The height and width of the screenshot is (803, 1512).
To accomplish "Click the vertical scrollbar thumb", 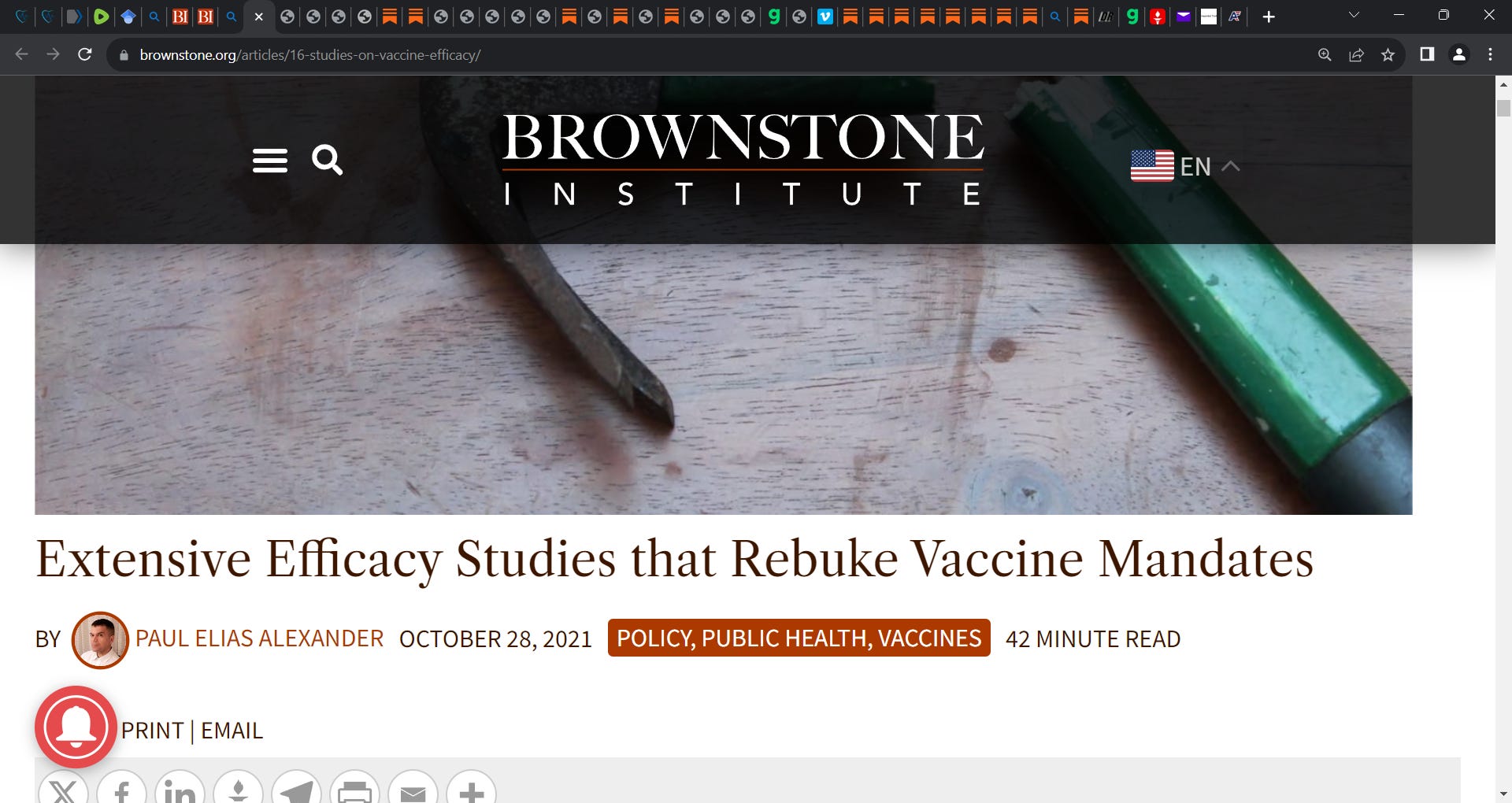I will point(1503,108).
